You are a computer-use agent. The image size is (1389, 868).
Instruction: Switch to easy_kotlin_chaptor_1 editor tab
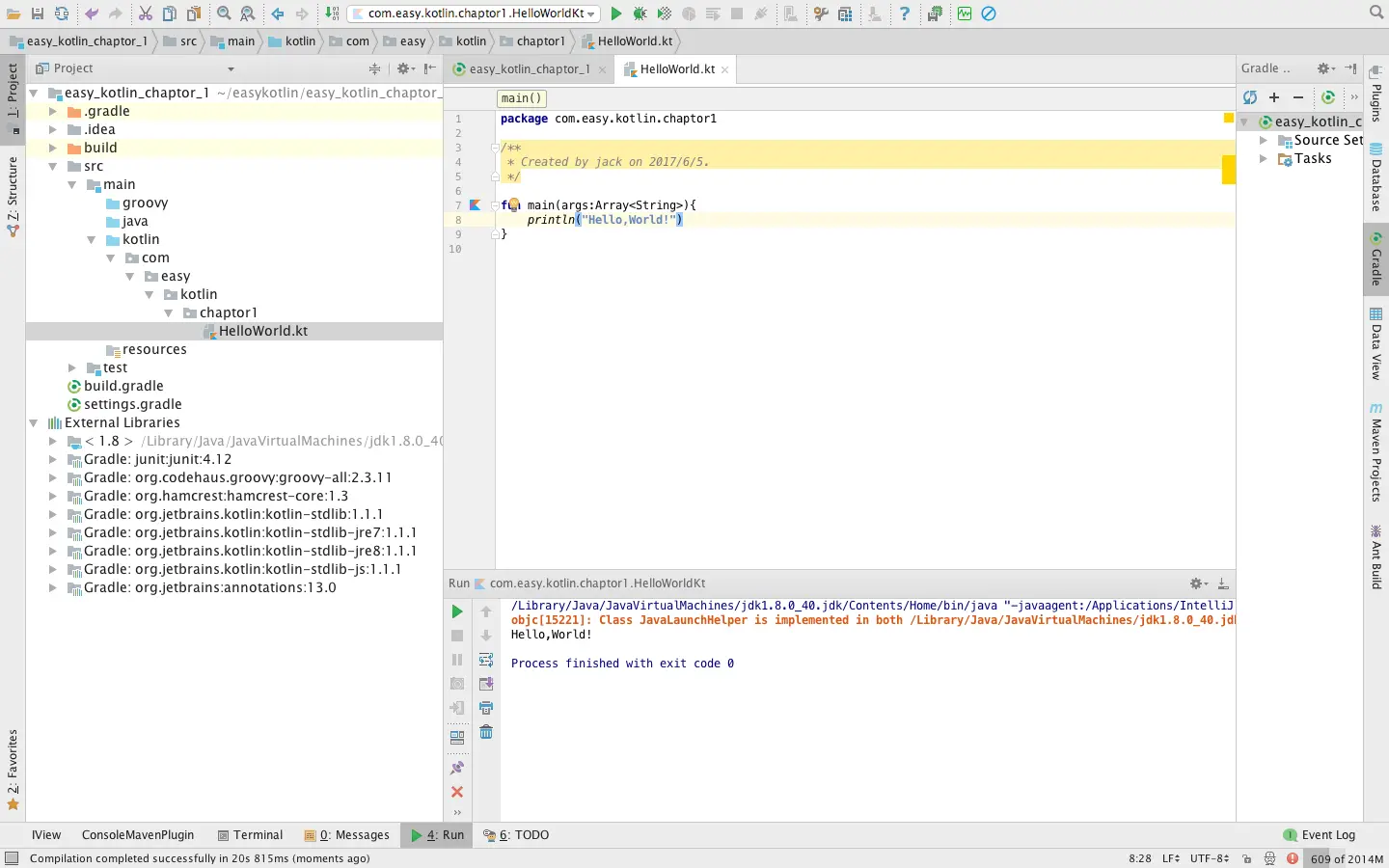530,69
